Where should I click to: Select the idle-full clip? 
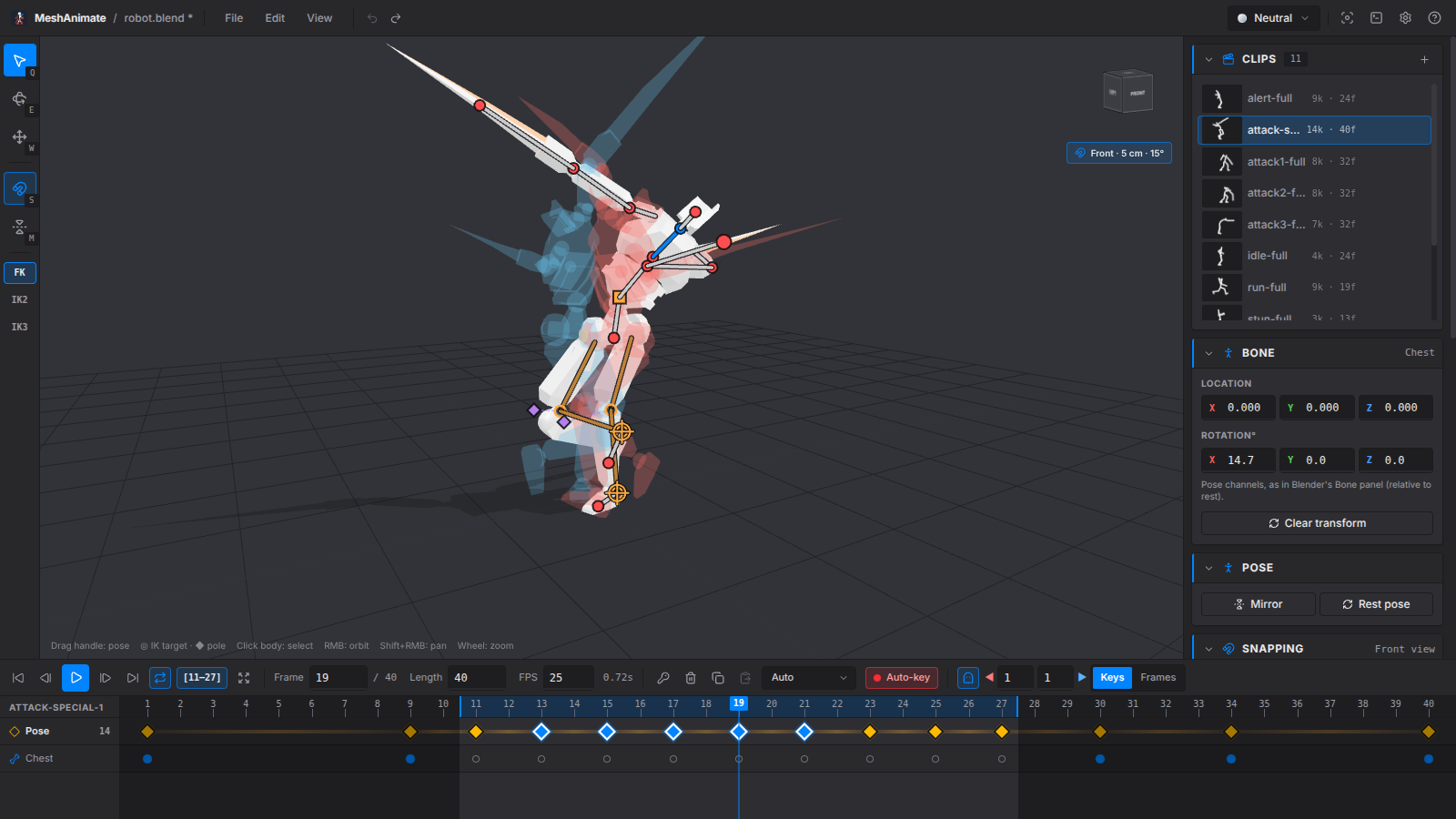pyautogui.click(x=1314, y=256)
